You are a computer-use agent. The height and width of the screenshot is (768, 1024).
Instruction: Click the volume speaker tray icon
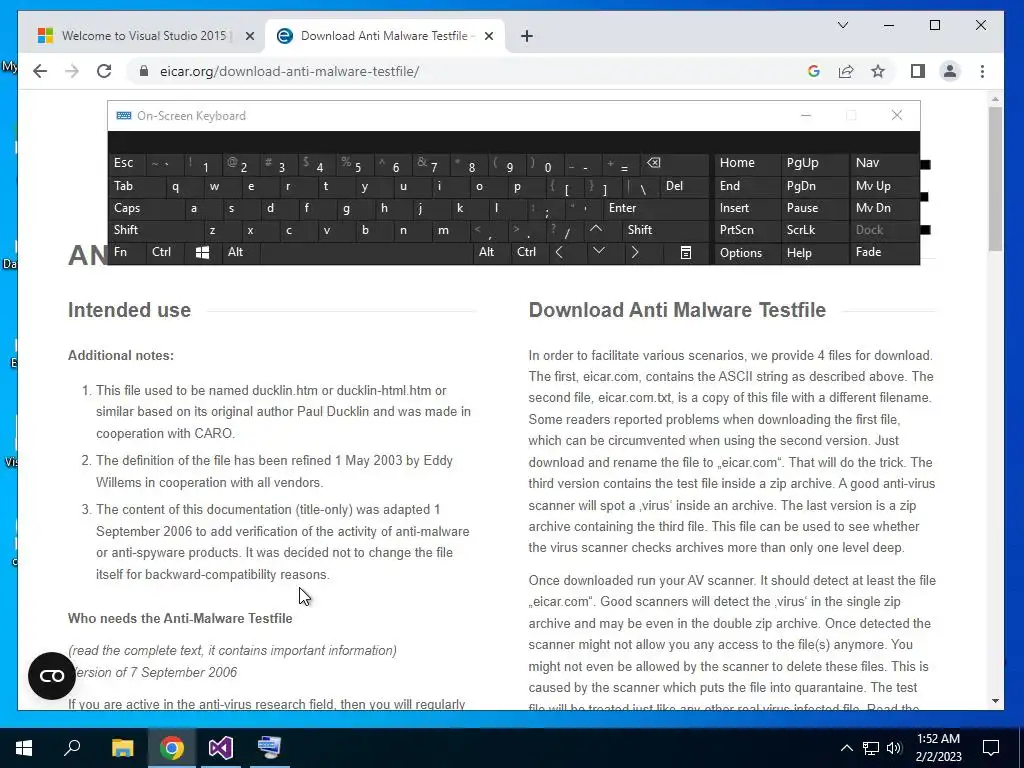click(x=894, y=748)
